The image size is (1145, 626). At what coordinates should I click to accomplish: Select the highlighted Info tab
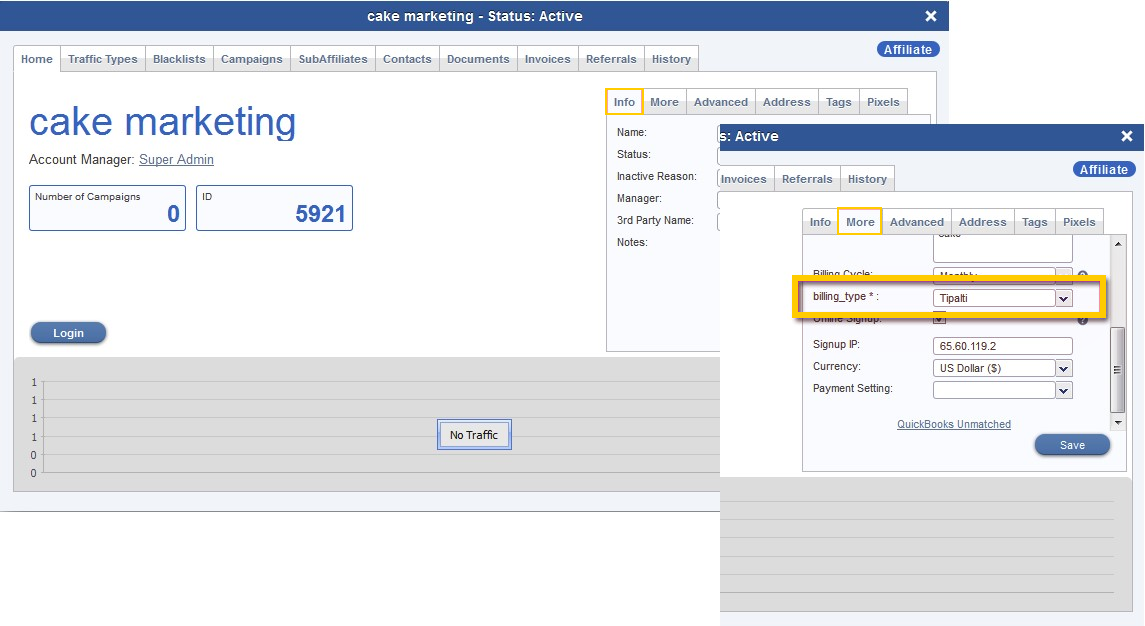click(x=624, y=102)
